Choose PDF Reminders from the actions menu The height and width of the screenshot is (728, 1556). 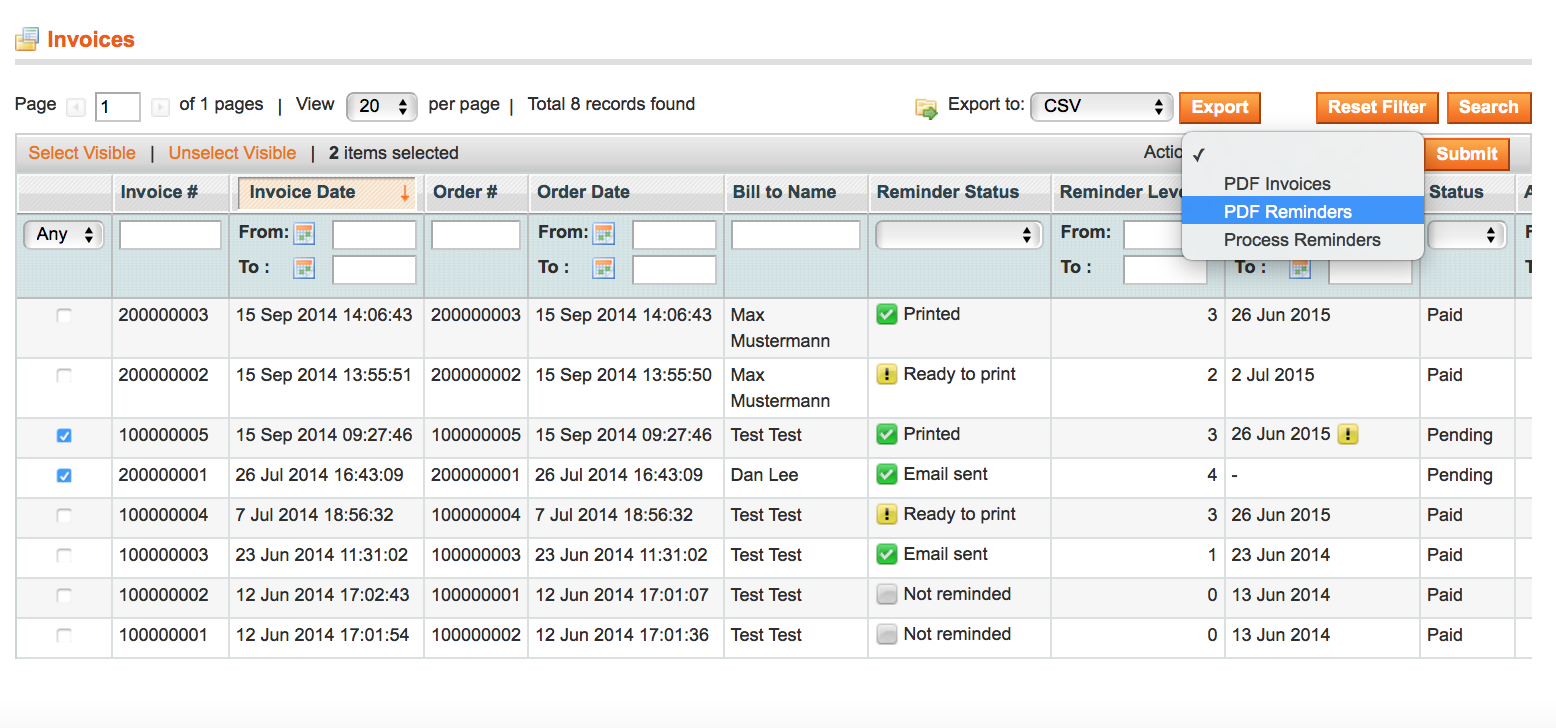[1287, 212]
